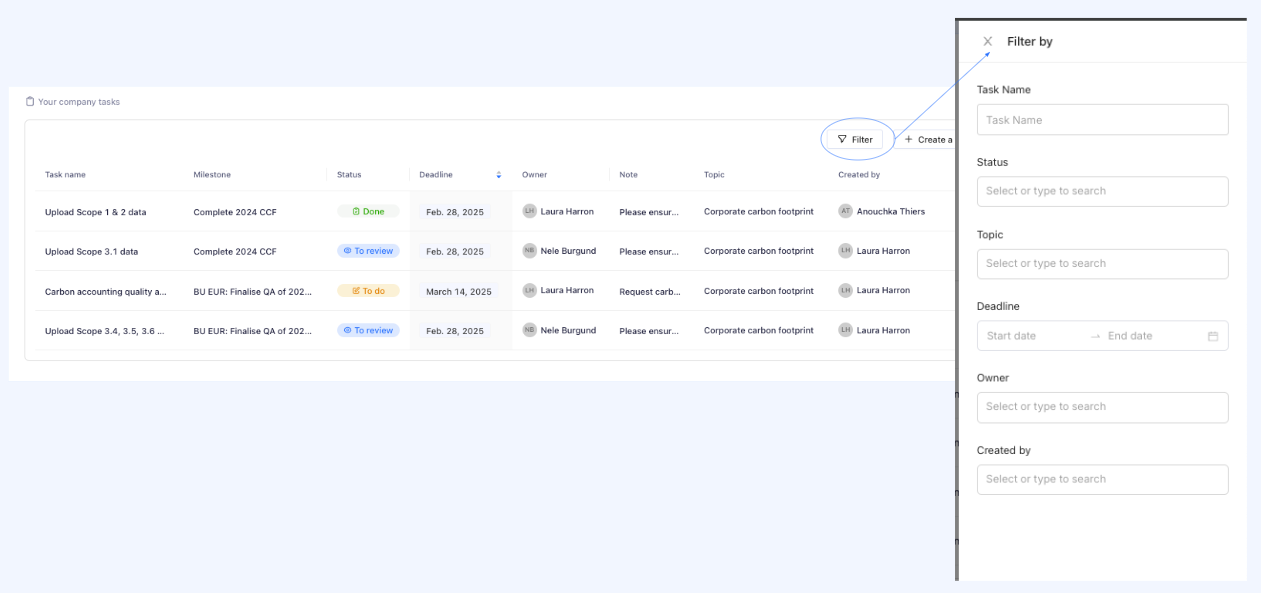Click the clipboard icon beside Your company tasks
The height and width of the screenshot is (593, 1261).
point(30,102)
